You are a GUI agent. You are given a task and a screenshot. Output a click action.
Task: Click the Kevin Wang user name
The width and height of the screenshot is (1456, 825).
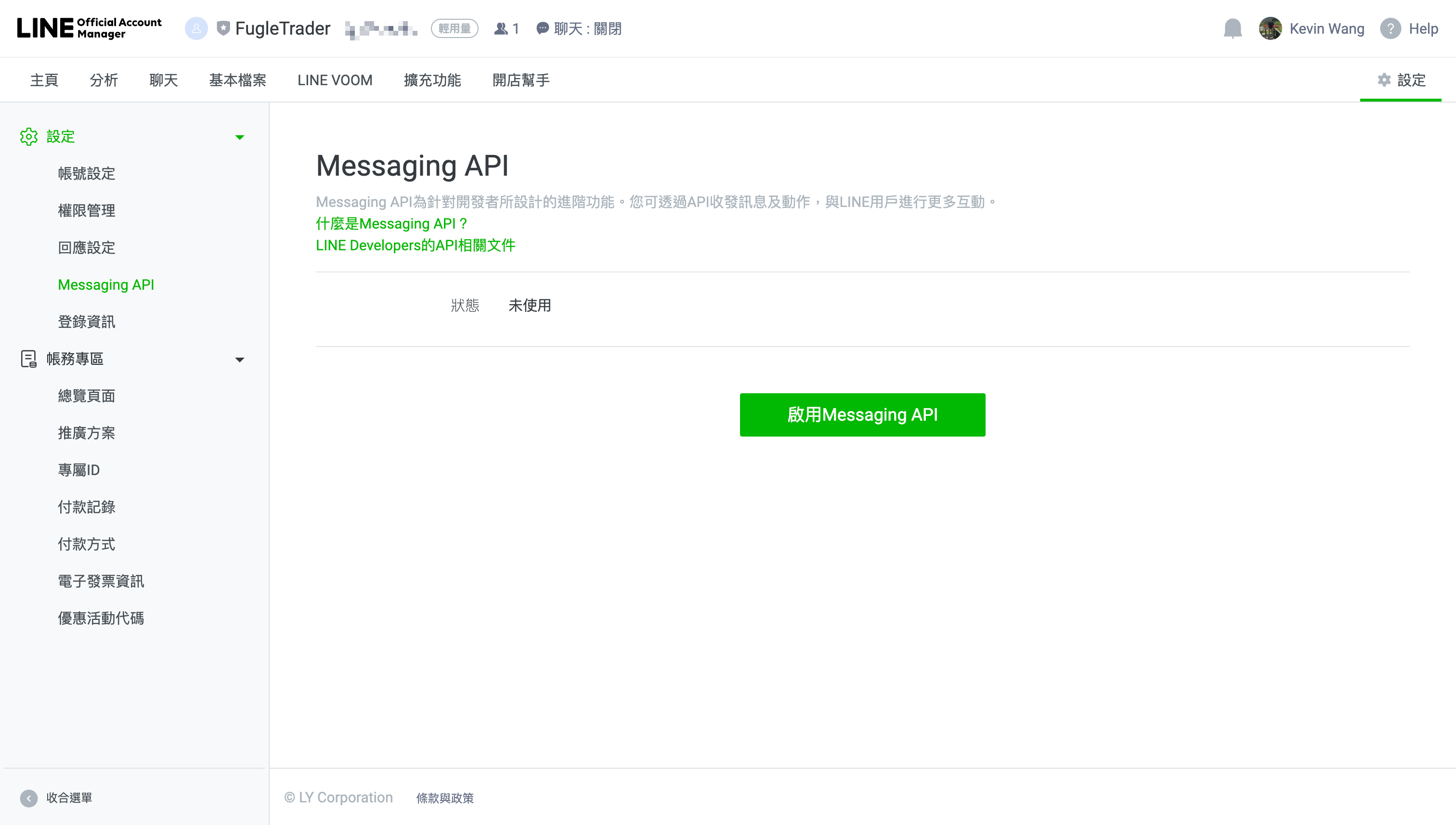tap(1327, 28)
